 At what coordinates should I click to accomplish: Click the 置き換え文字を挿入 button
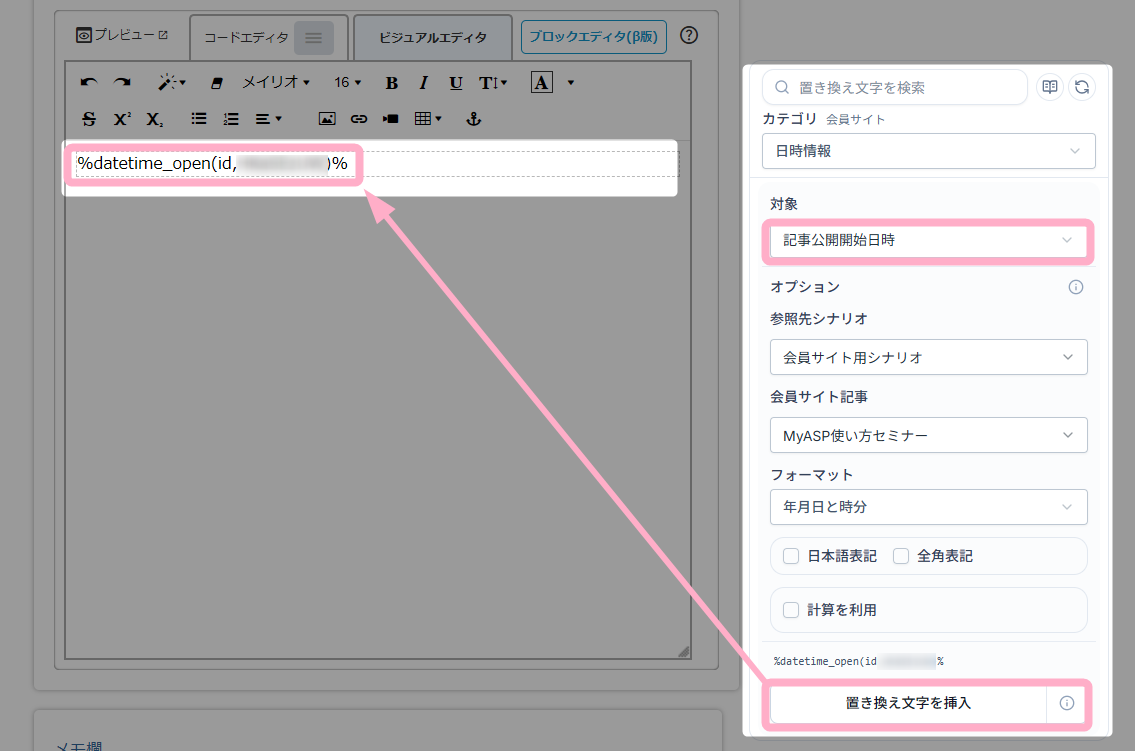click(908, 703)
